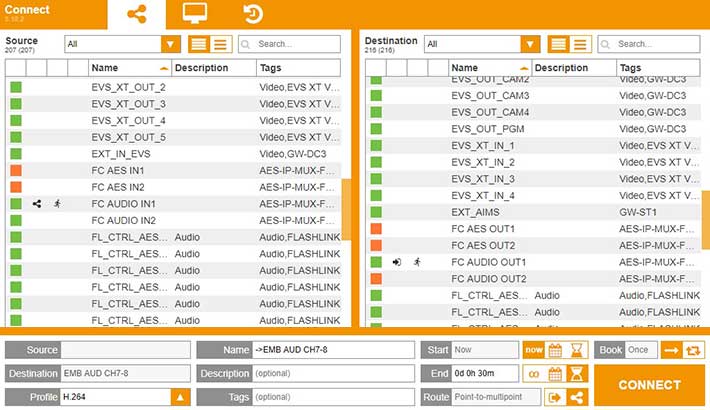Switch to the history tab
The height and width of the screenshot is (410, 710).
coord(253,14)
